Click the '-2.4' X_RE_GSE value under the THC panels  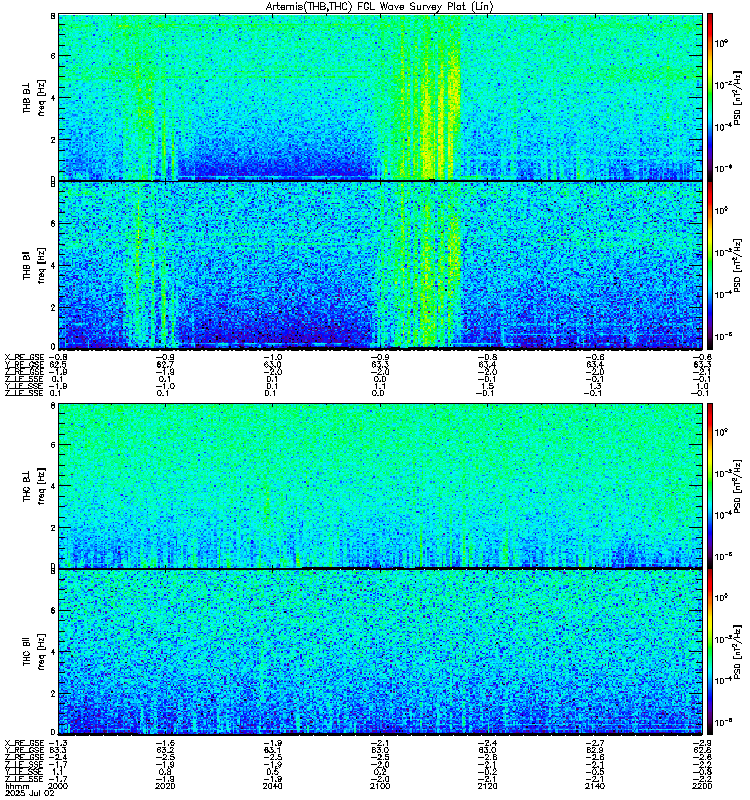point(487,743)
